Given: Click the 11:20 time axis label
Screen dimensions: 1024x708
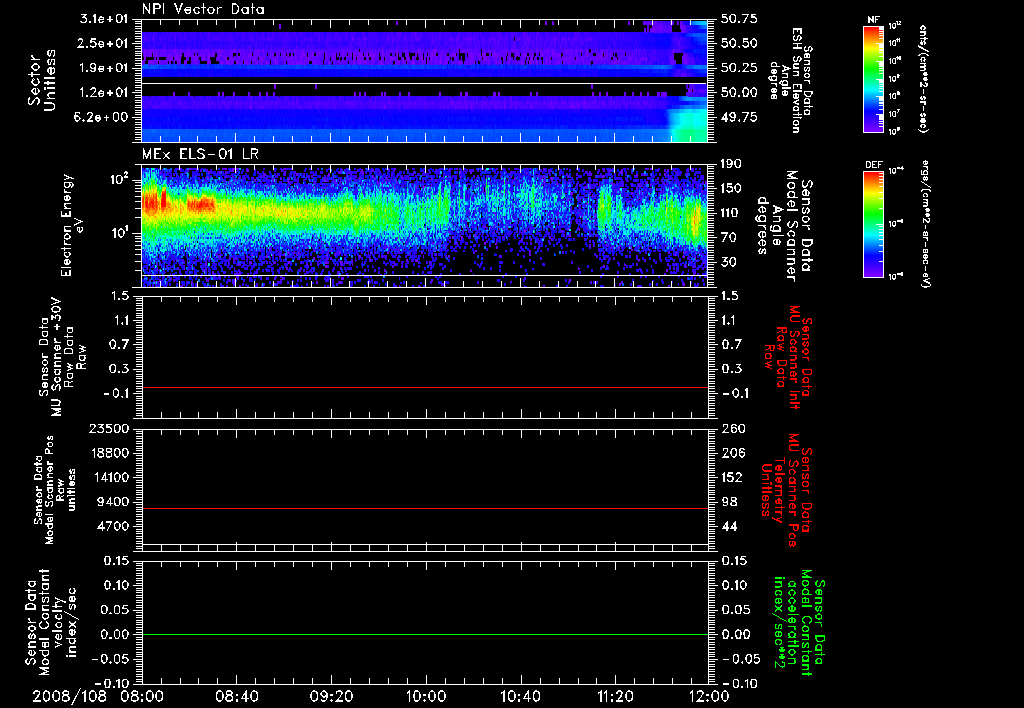Looking at the screenshot, I should (x=615, y=695).
